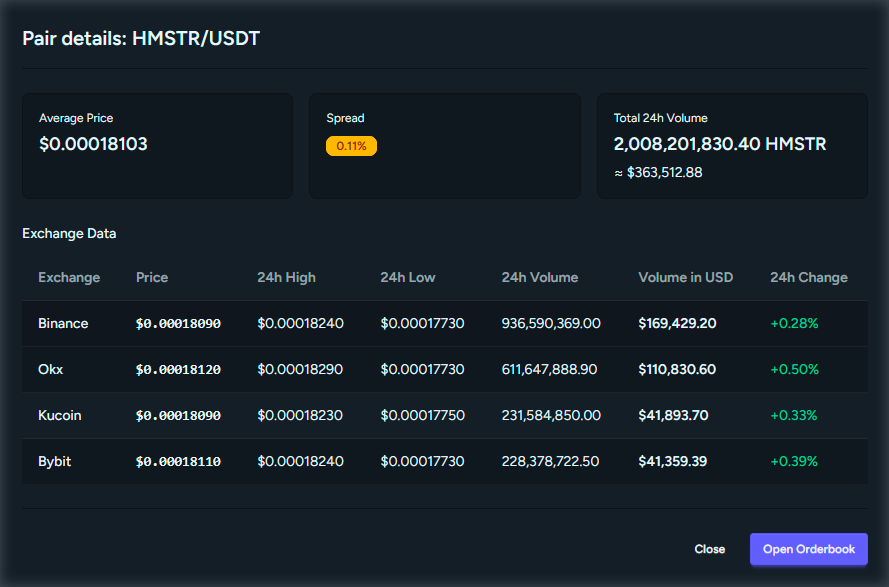Click the Close button
This screenshot has width=889, height=587.
(710, 549)
